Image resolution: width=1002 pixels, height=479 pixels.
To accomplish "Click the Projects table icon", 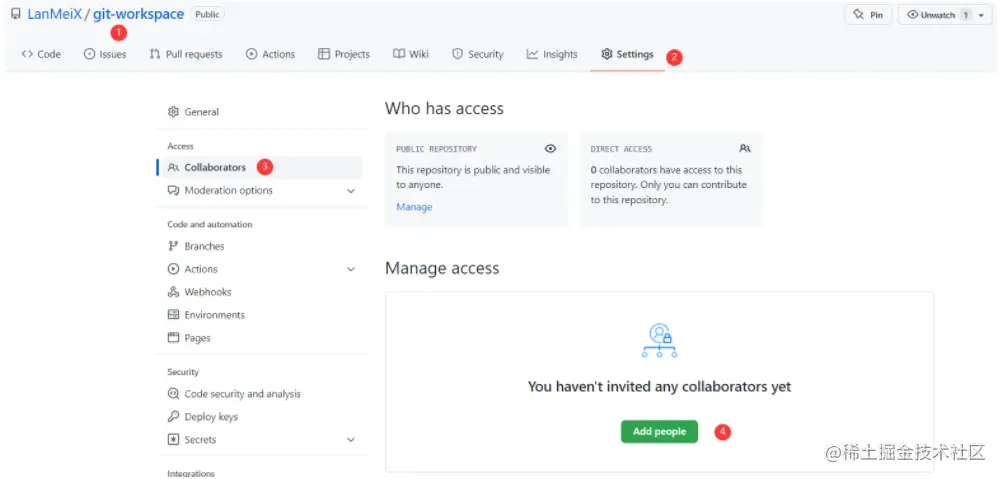I will tap(324, 54).
